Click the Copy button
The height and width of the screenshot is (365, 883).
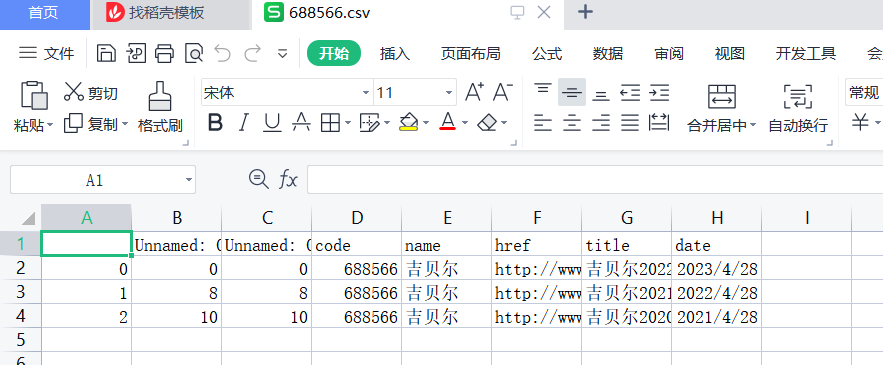pyautogui.click(x=90, y=123)
